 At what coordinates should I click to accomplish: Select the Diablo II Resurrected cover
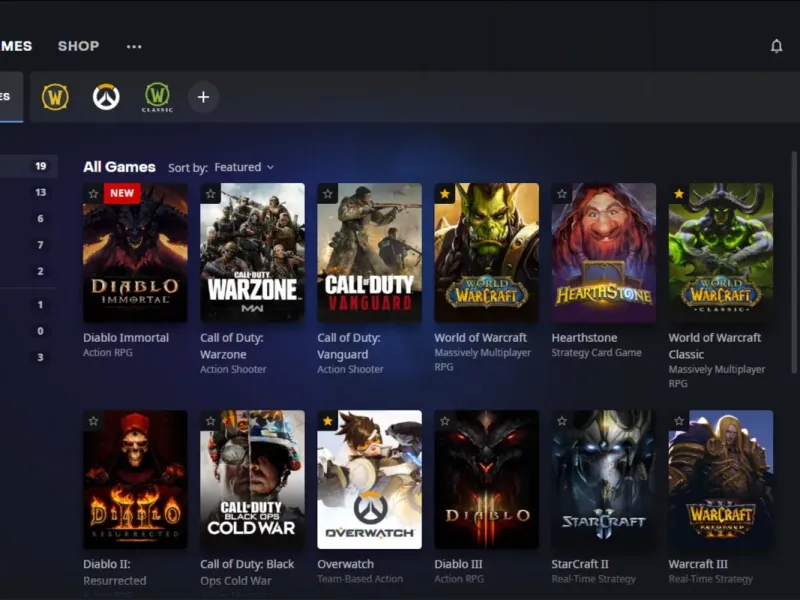(135, 480)
